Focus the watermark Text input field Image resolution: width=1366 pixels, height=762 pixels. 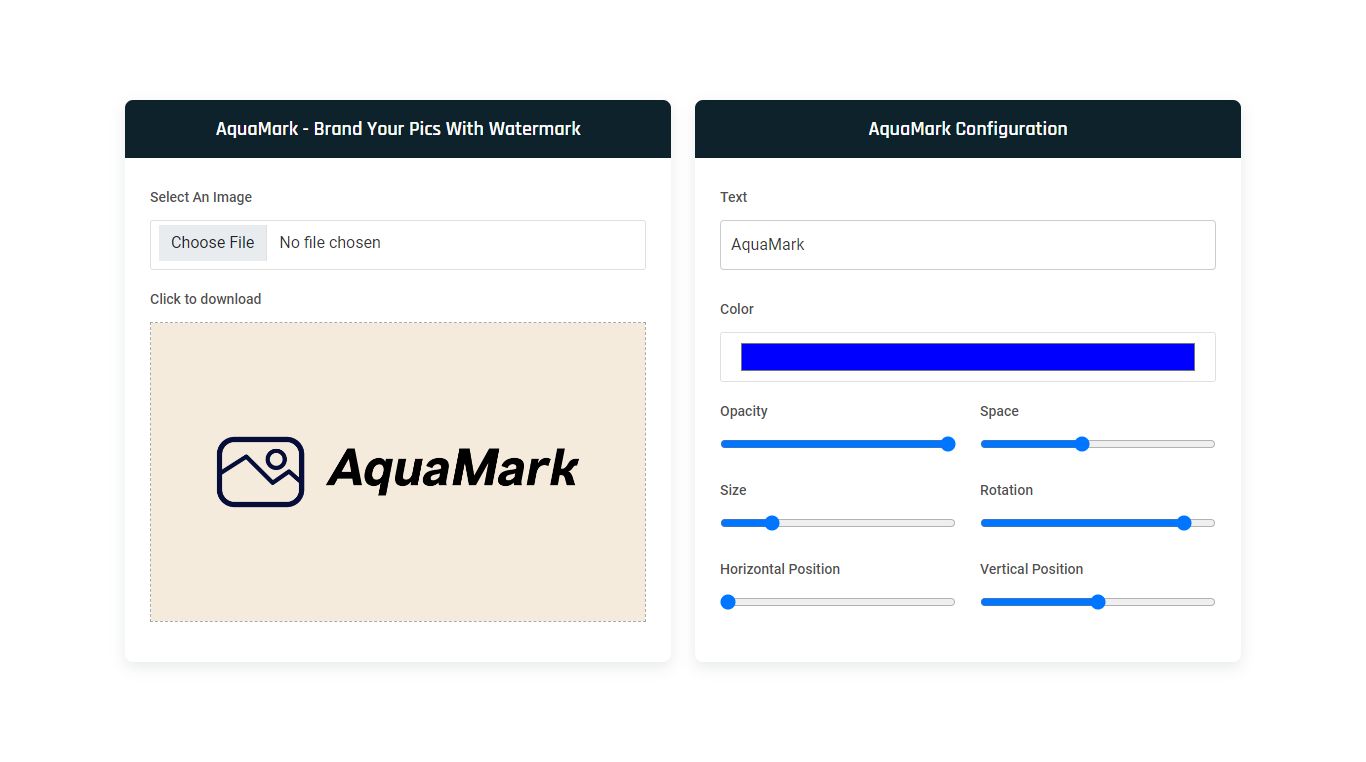click(967, 245)
